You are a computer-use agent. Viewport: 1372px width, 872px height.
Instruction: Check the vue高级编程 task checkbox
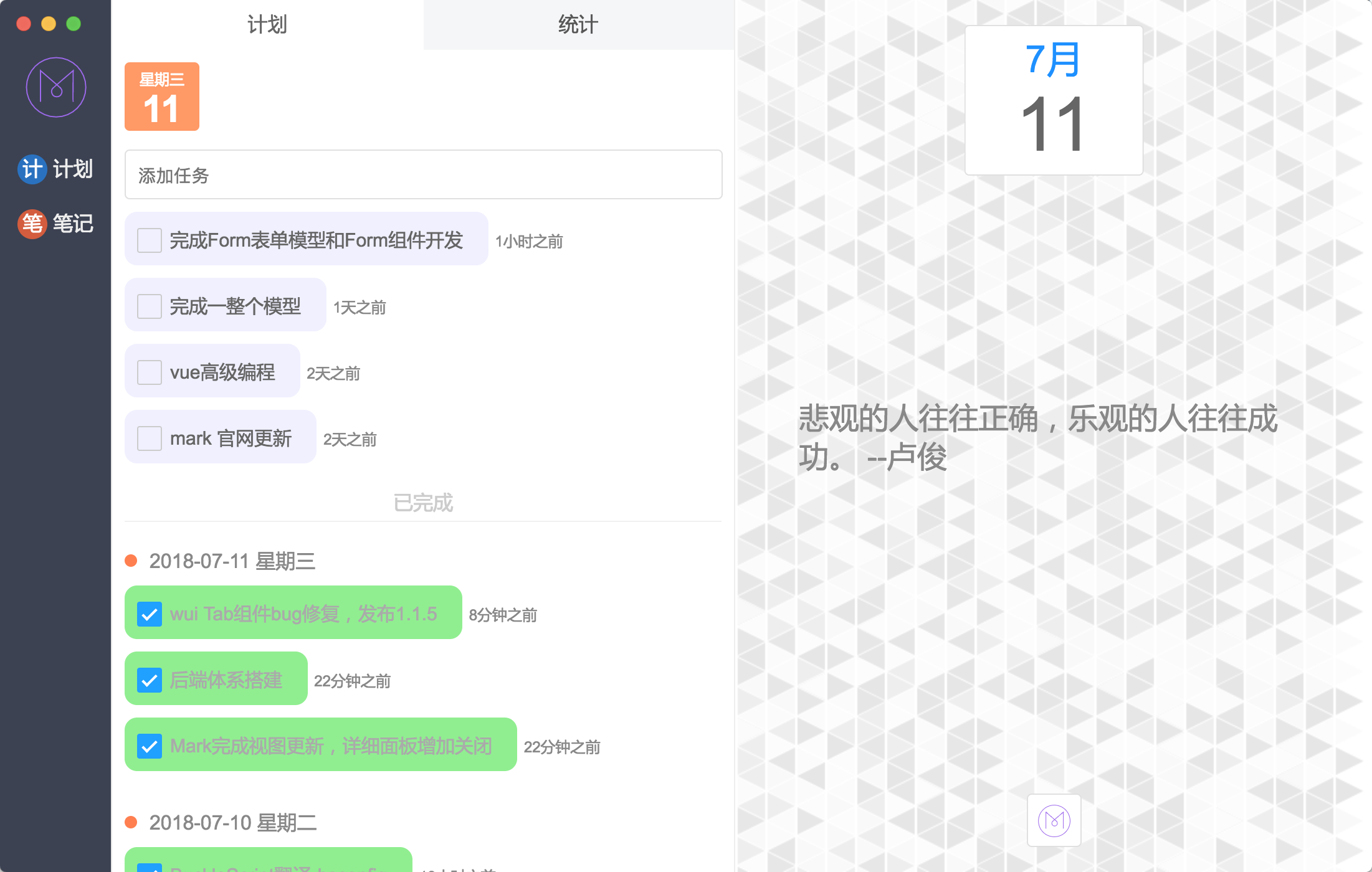pyautogui.click(x=150, y=372)
